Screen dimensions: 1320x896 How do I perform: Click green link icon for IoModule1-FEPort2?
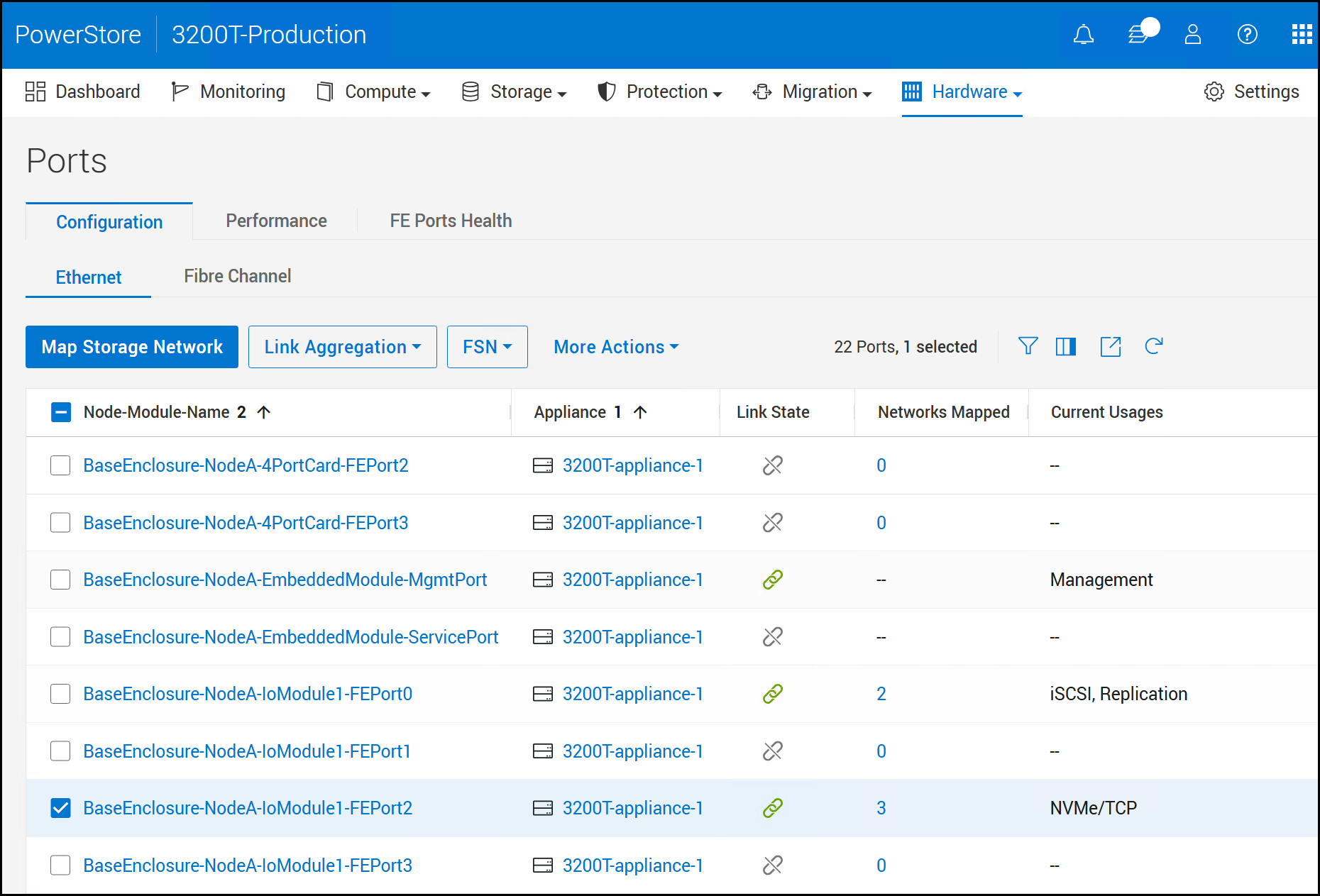click(x=772, y=808)
